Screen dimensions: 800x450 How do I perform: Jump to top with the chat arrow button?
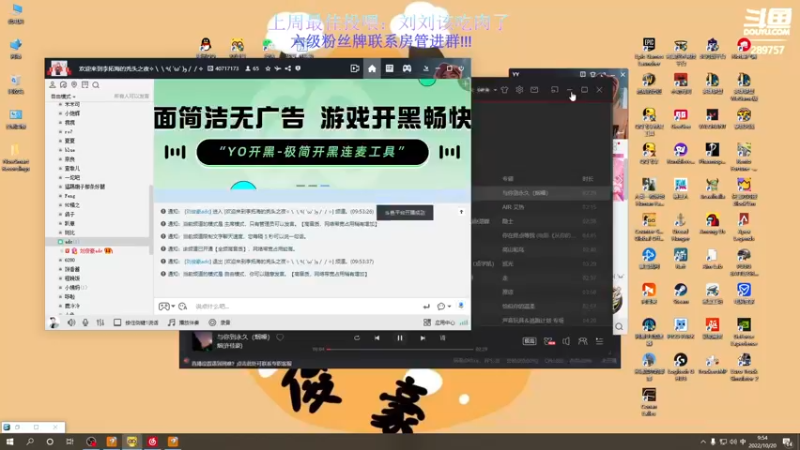(461, 212)
